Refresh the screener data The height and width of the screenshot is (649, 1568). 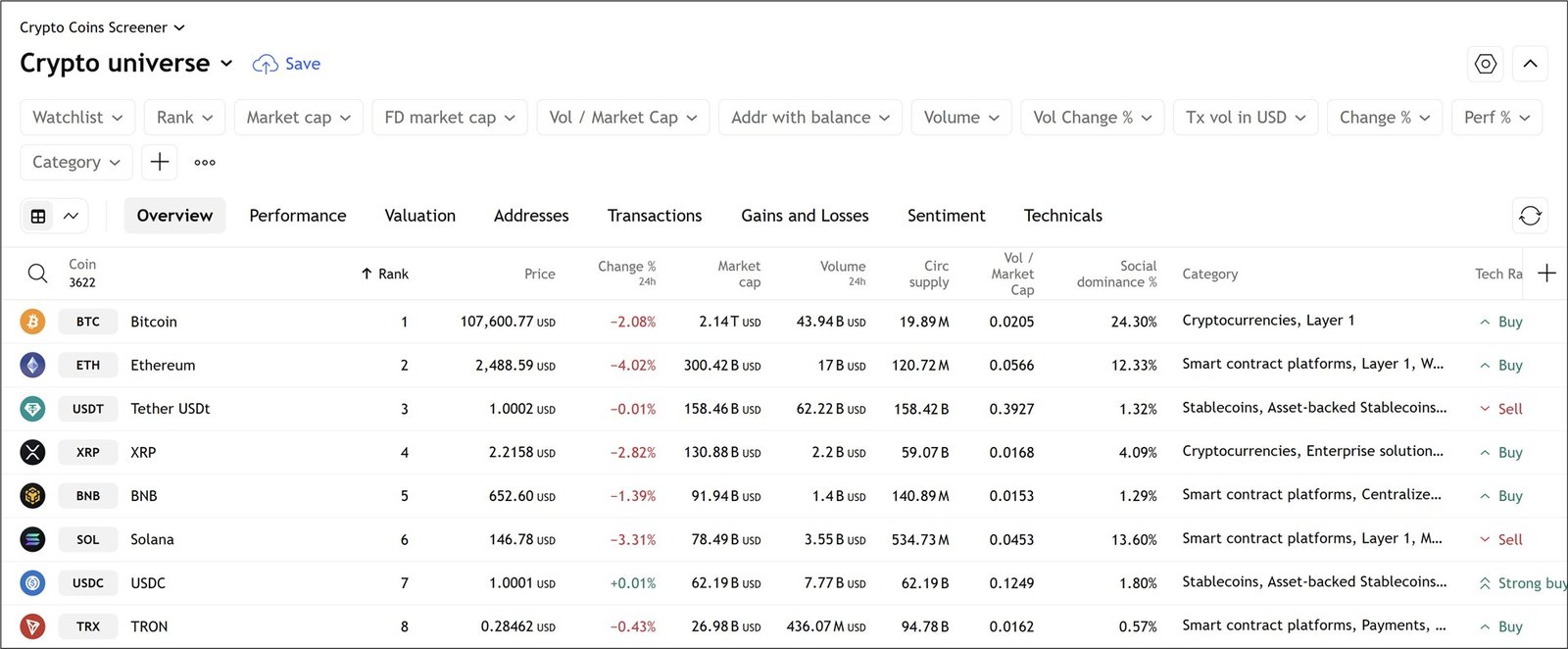tap(1530, 216)
